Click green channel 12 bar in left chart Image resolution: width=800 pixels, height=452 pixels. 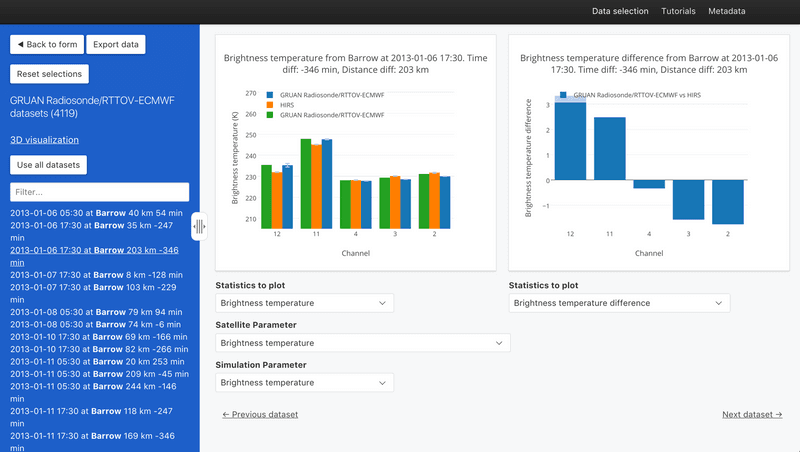pos(266,196)
